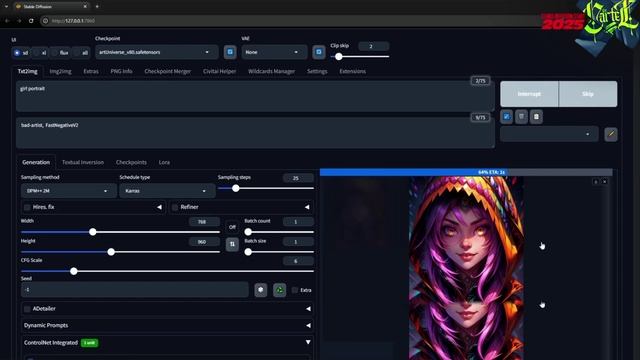Image resolution: width=640 pixels, height=360 pixels.
Task: Click the Height slider handle
Action: 111,252
